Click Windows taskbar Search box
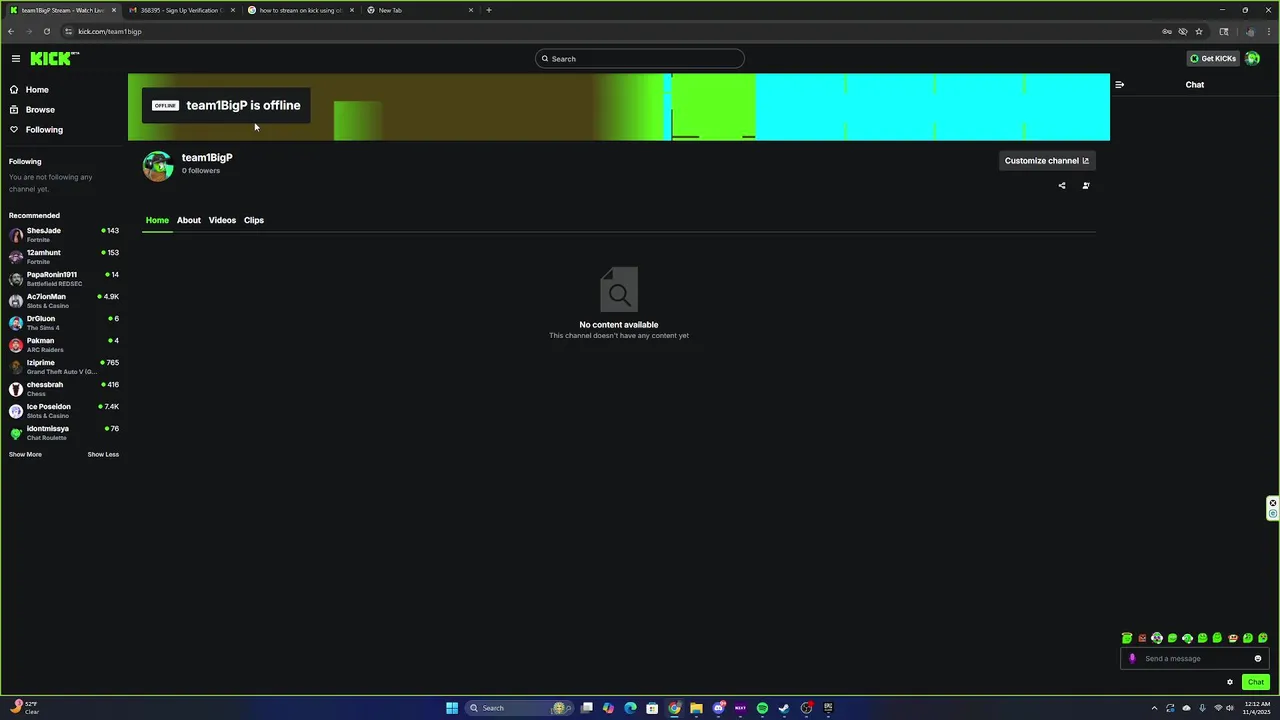The height and width of the screenshot is (720, 1280). coord(520,708)
